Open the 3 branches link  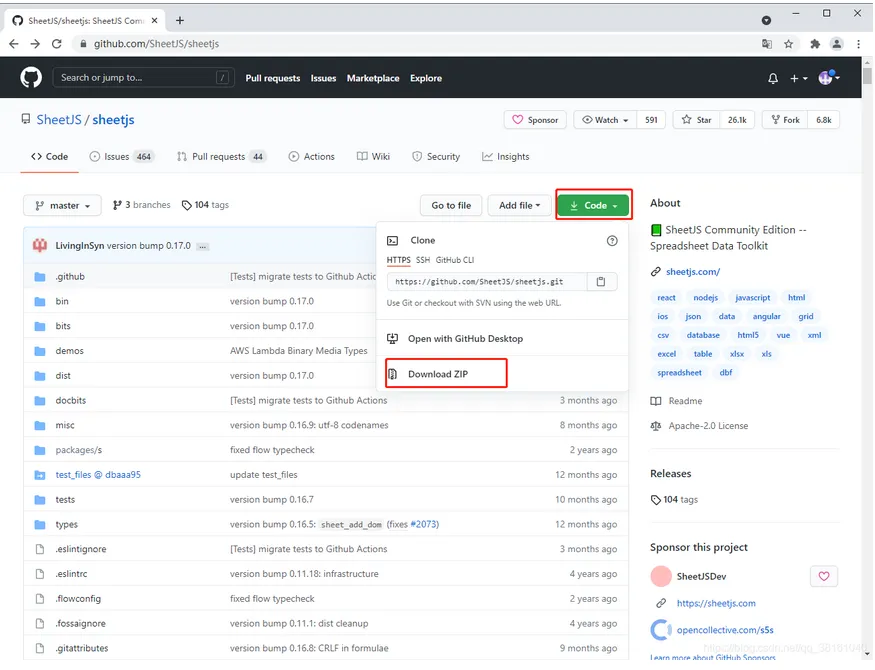(x=142, y=205)
